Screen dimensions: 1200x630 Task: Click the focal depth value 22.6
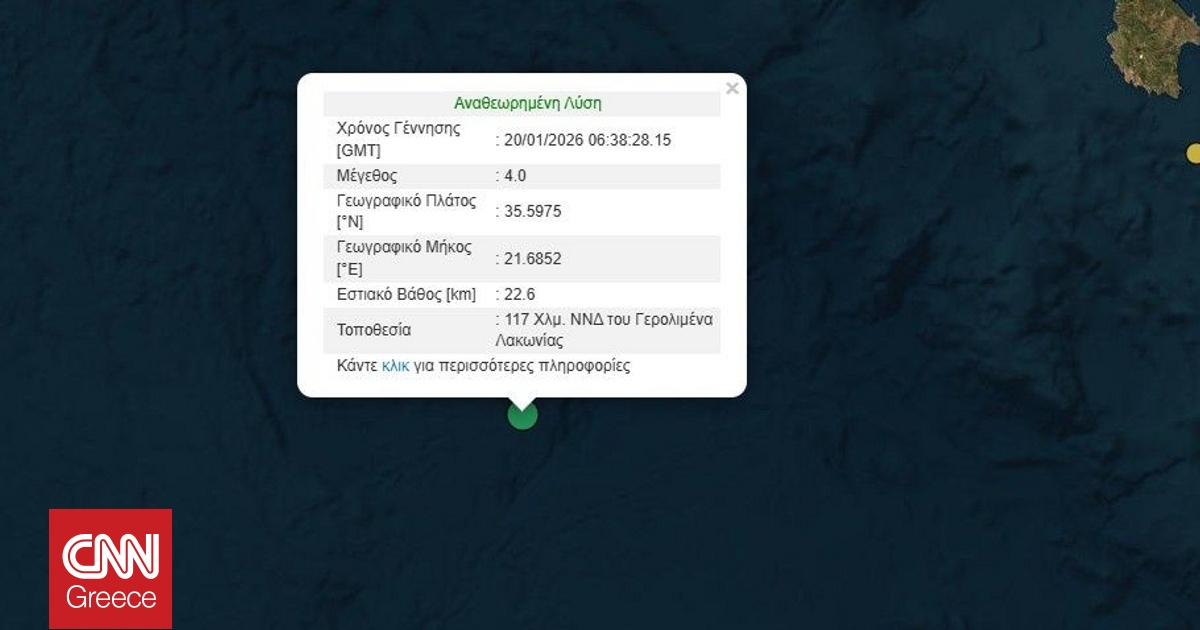point(520,294)
